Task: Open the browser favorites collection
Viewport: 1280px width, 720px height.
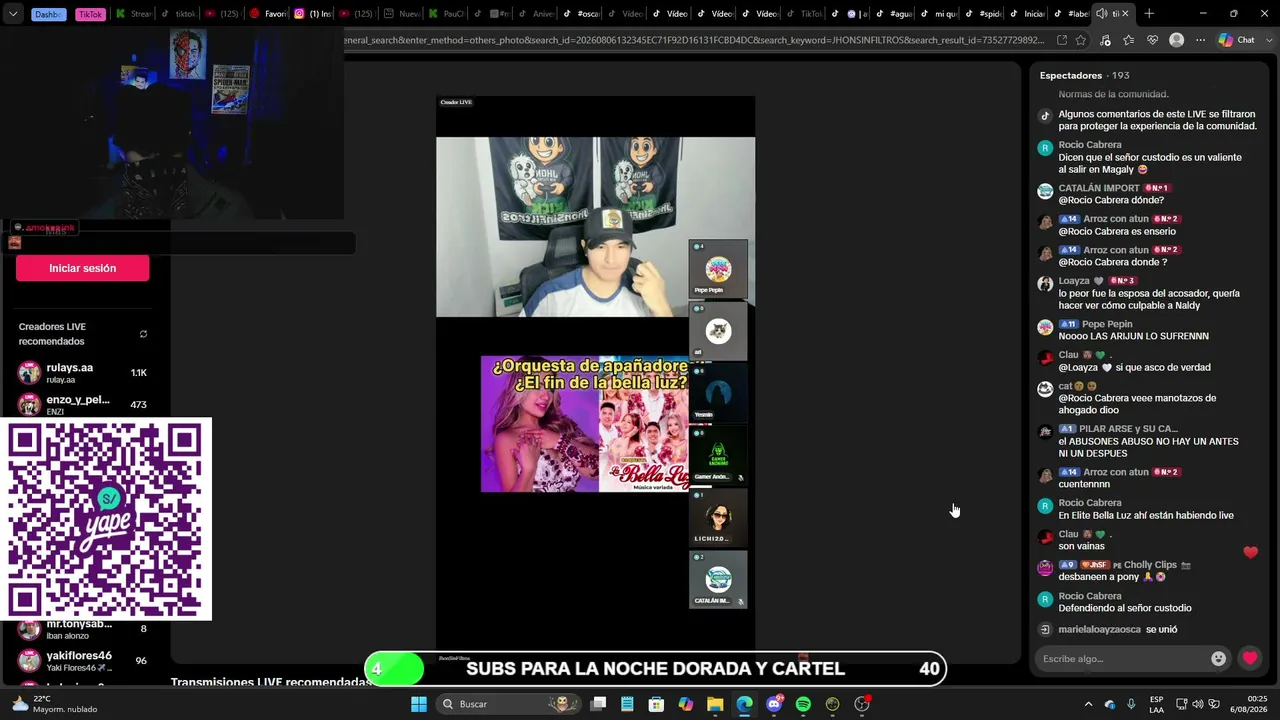Action: coord(1129,40)
